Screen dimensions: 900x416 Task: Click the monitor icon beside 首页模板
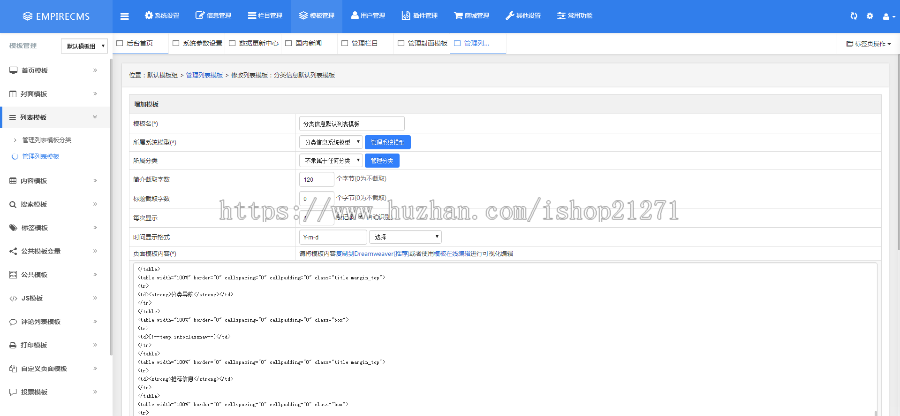tap(13, 70)
